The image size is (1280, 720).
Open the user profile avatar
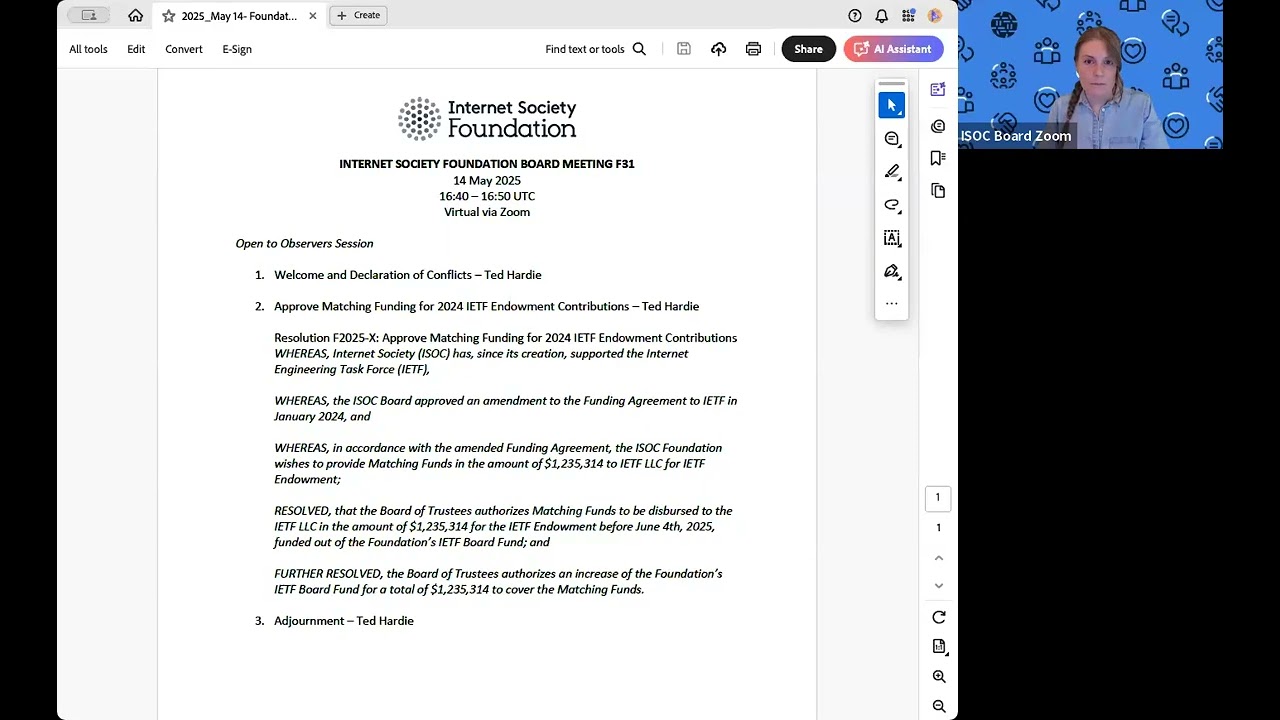click(935, 16)
